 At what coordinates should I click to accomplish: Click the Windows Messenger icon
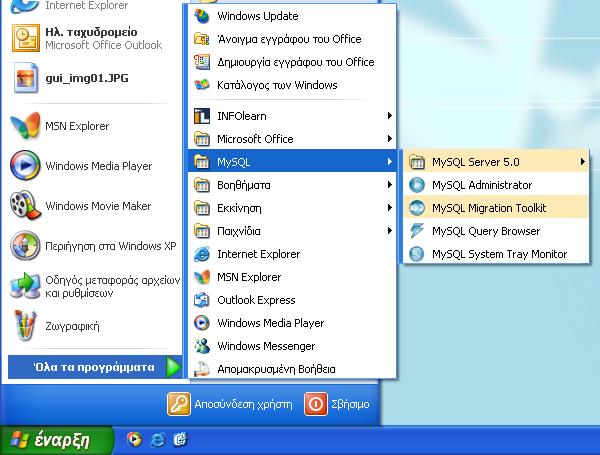202,346
